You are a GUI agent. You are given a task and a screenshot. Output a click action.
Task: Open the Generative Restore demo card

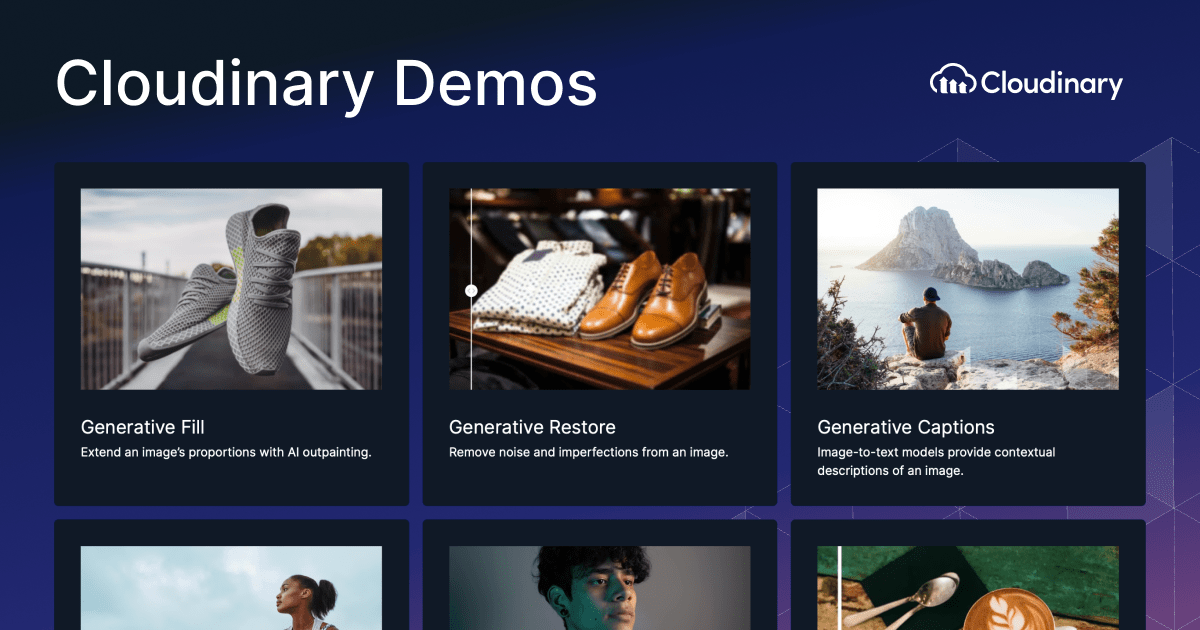(599, 333)
